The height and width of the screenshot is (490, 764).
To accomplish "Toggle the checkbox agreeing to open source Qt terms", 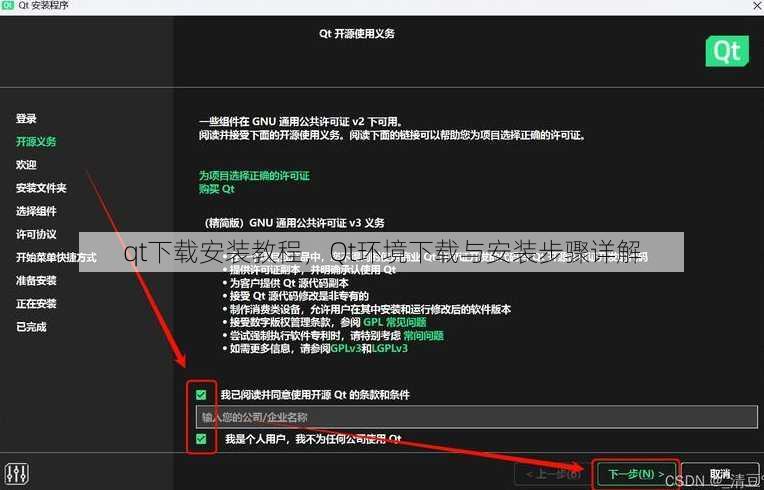I will pyautogui.click(x=201, y=395).
